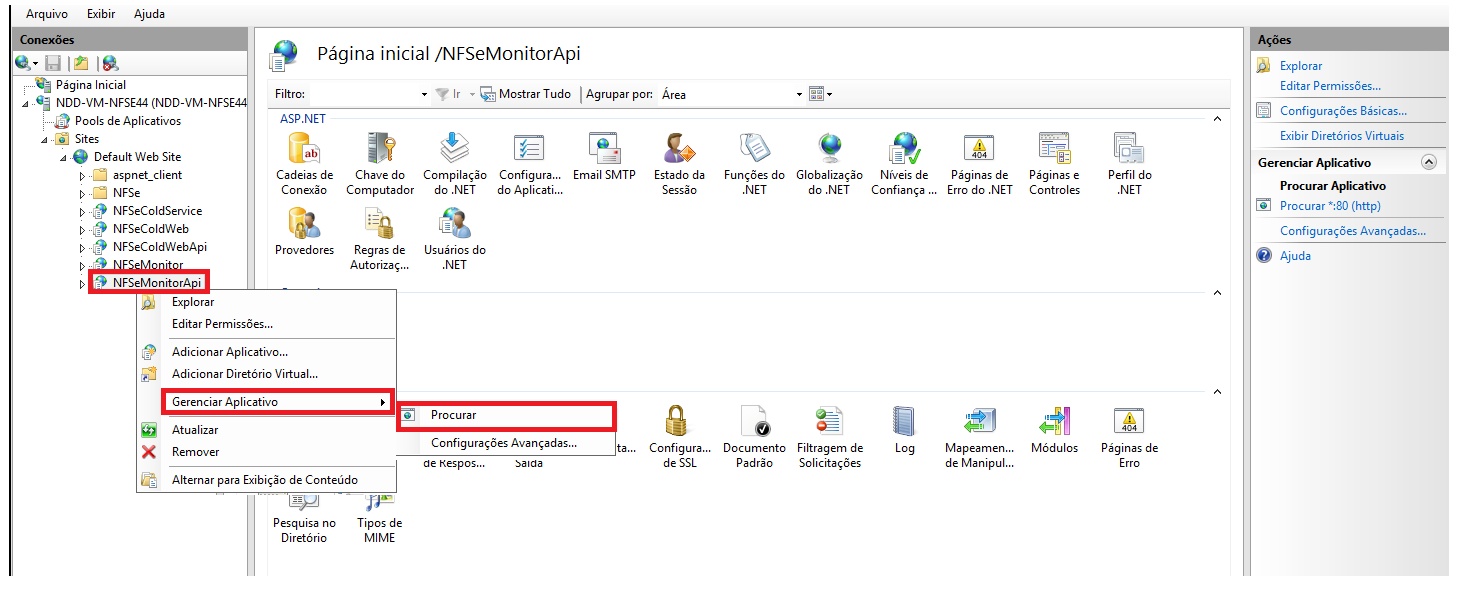Click Configurações Avançadas in Ações pane
The image size is (1464, 603).
(1353, 231)
